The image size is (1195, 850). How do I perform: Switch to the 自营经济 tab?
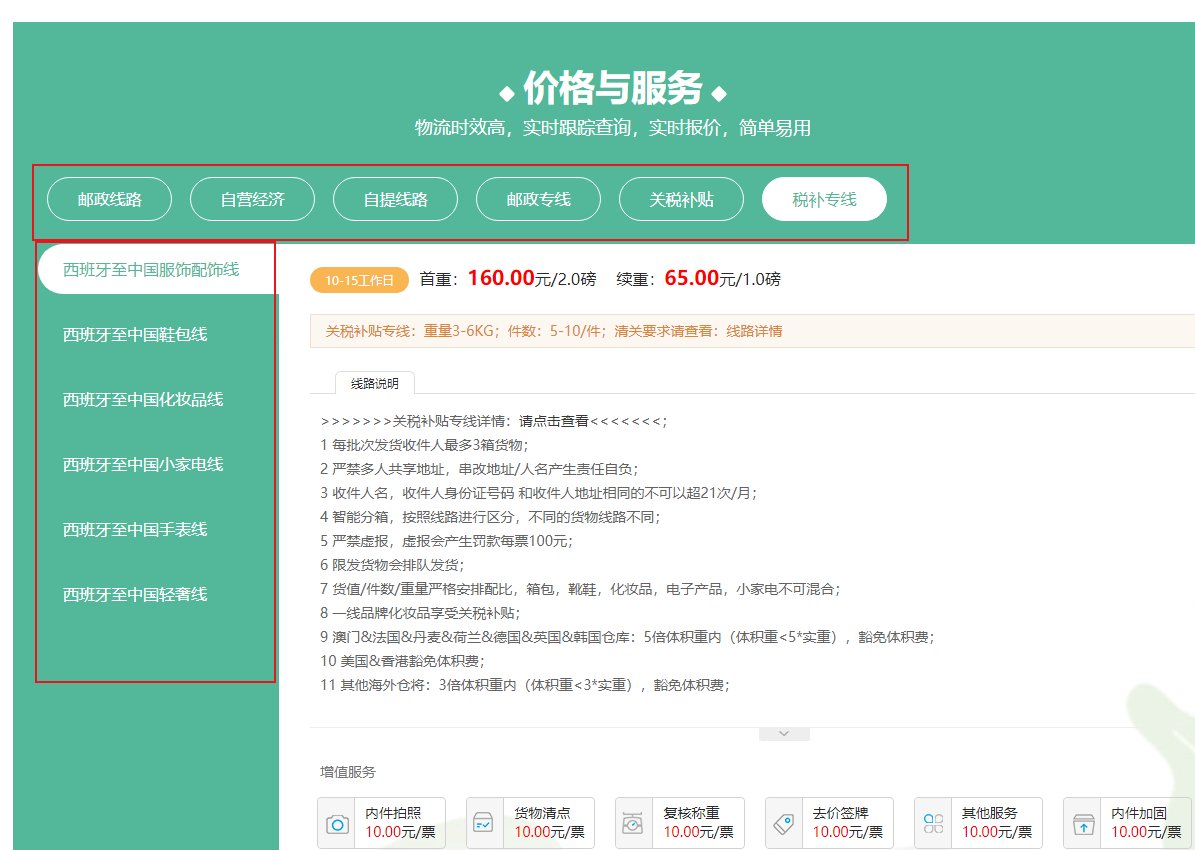tap(252, 200)
